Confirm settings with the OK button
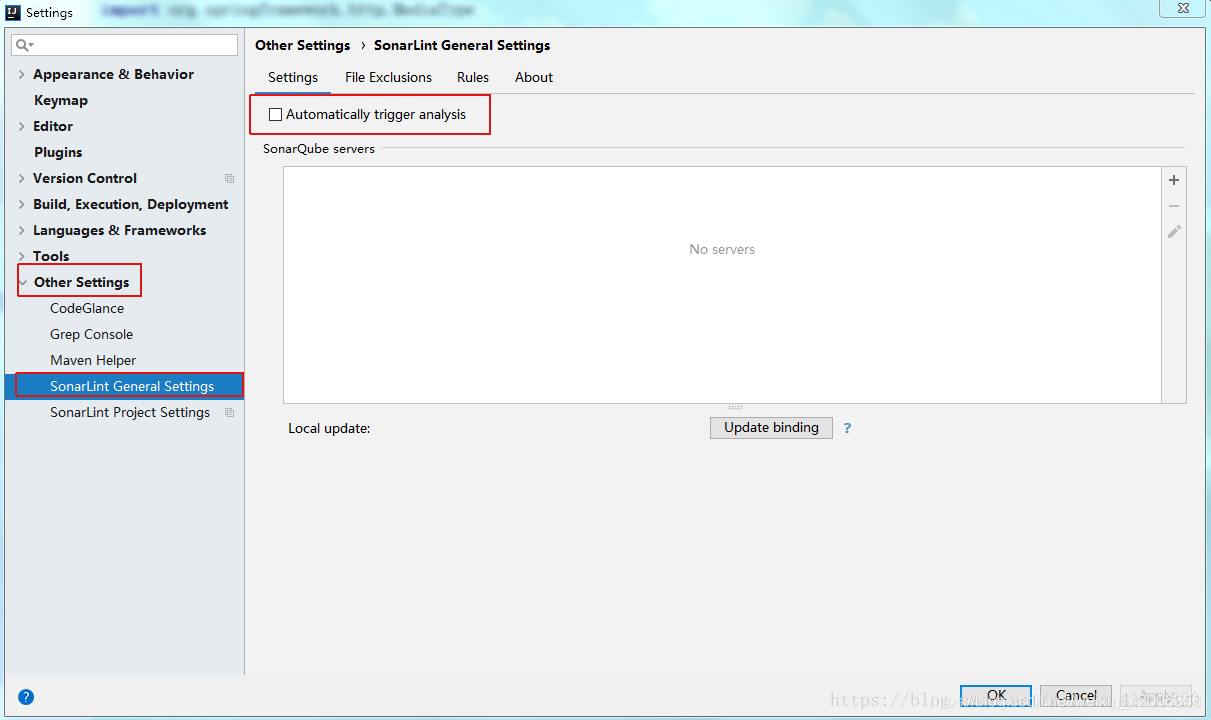 (x=996, y=696)
